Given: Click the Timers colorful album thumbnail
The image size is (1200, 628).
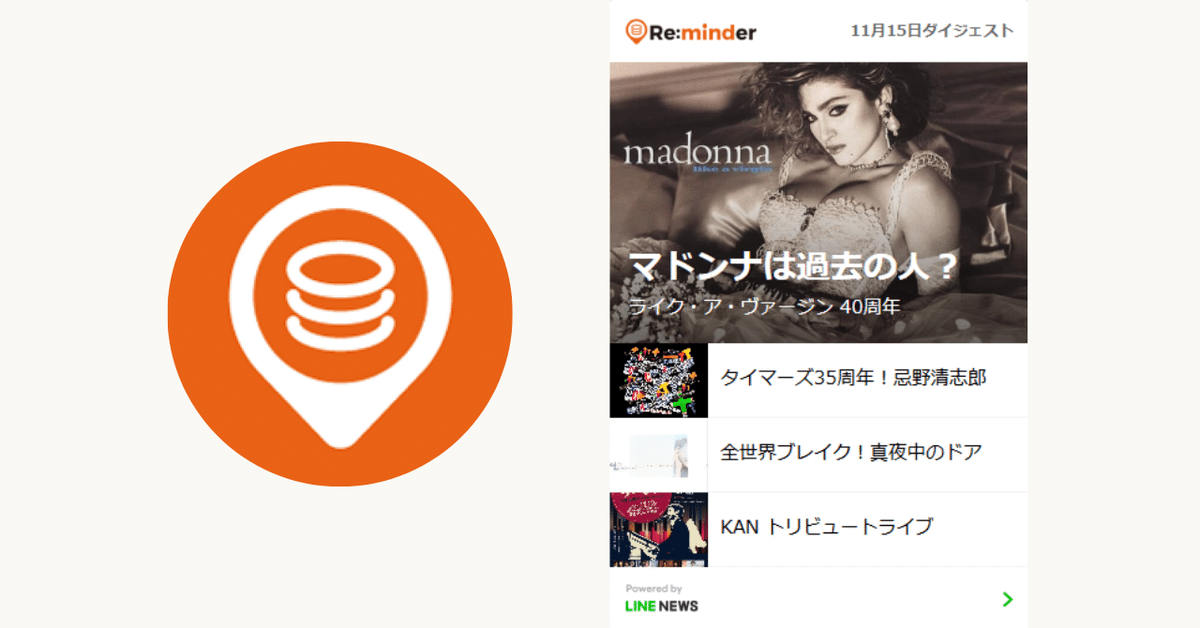Looking at the screenshot, I should tap(659, 380).
